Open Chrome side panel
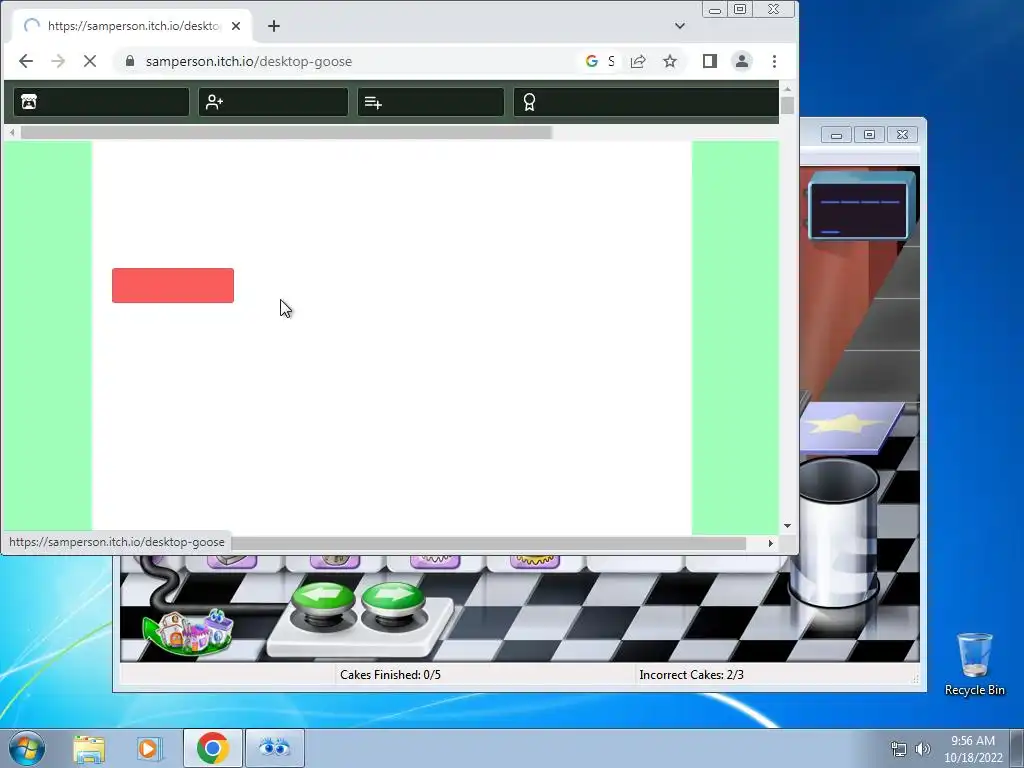 [x=710, y=61]
